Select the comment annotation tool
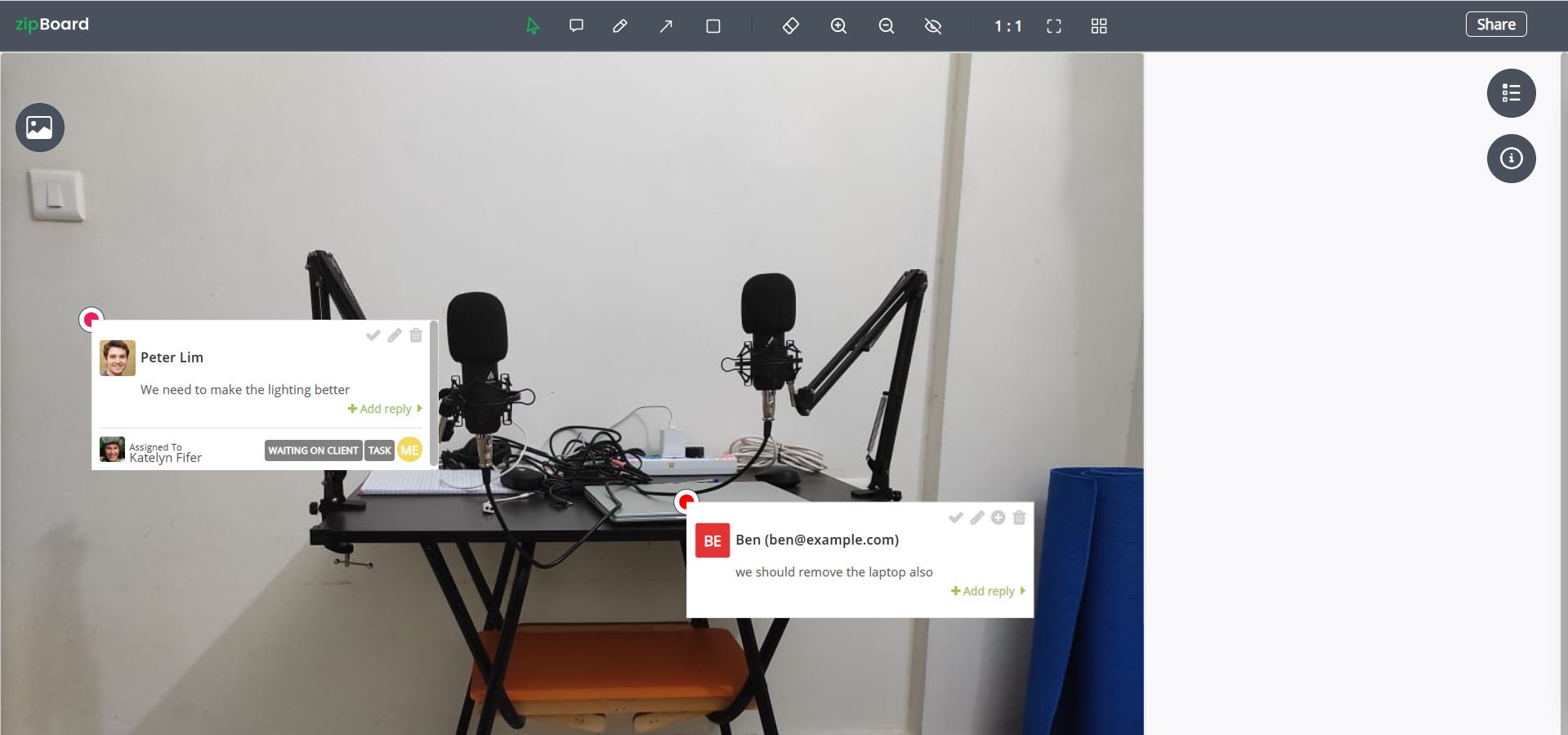The width and height of the screenshot is (1568, 735). [576, 26]
